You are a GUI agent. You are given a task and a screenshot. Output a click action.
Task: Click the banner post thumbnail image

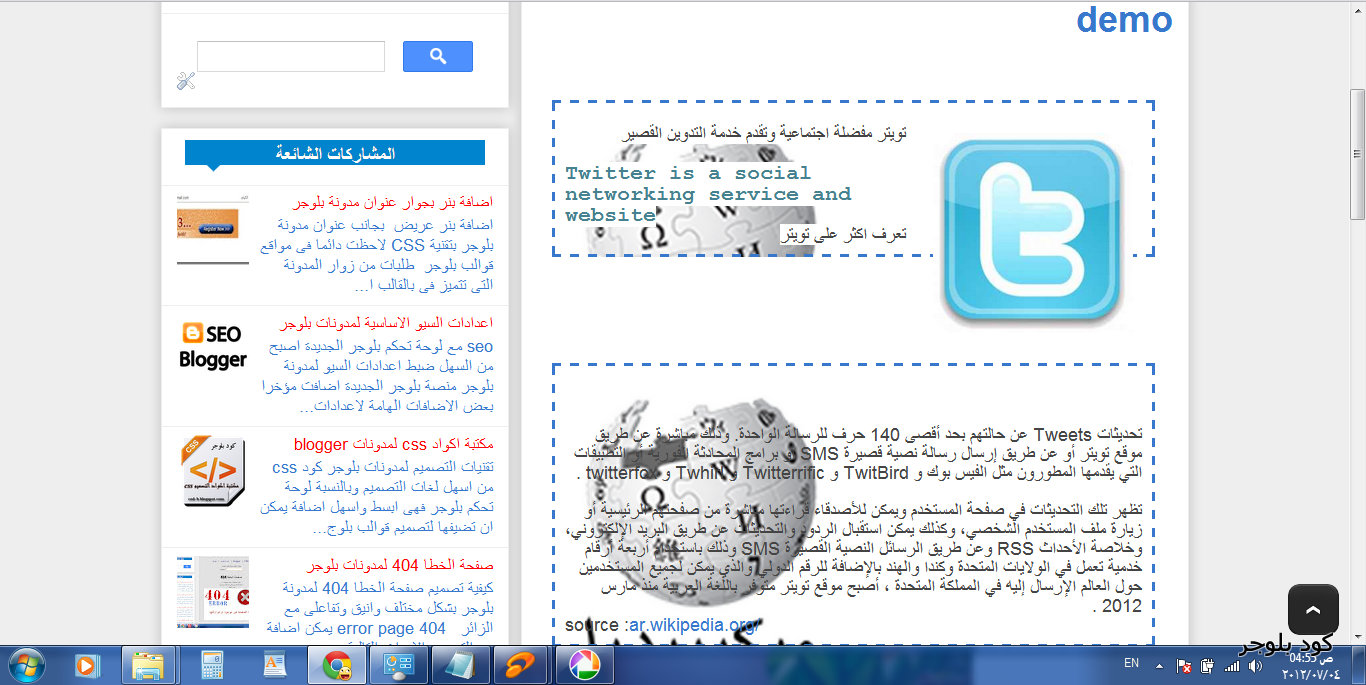[x=213, y=230]
